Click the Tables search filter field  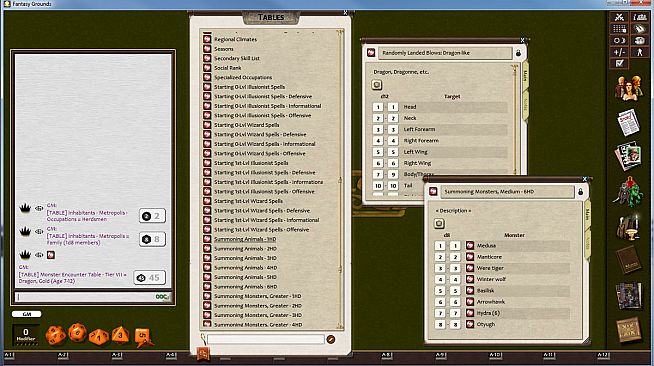(266, 339)
